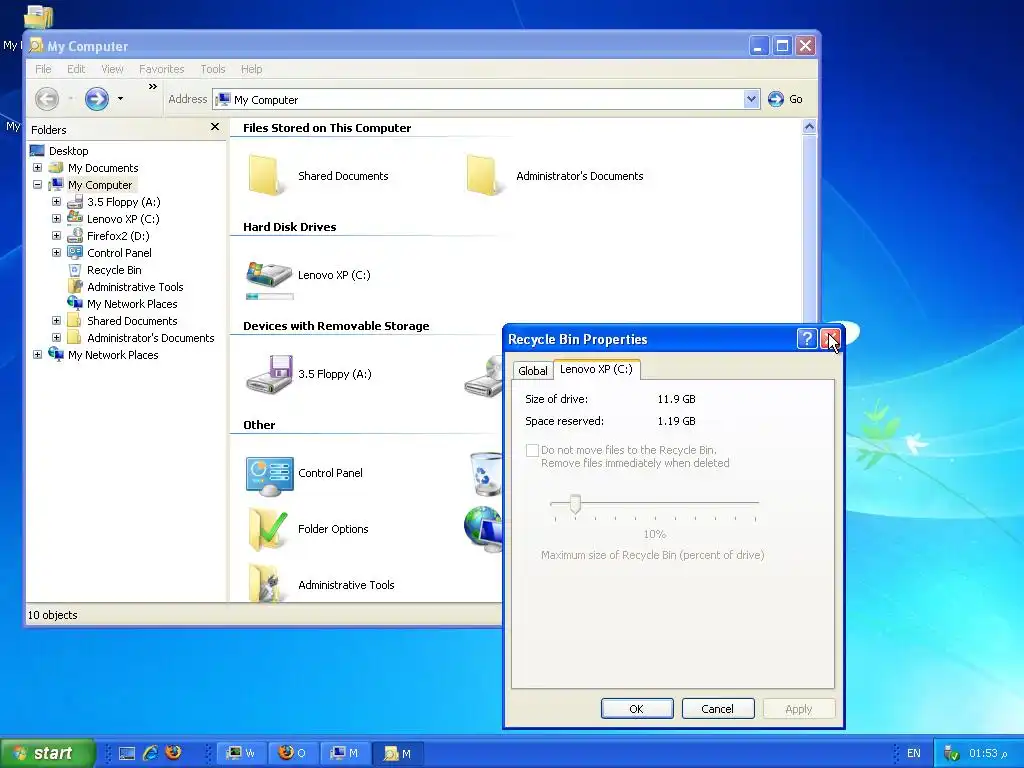Open the Tools menu

213,69
